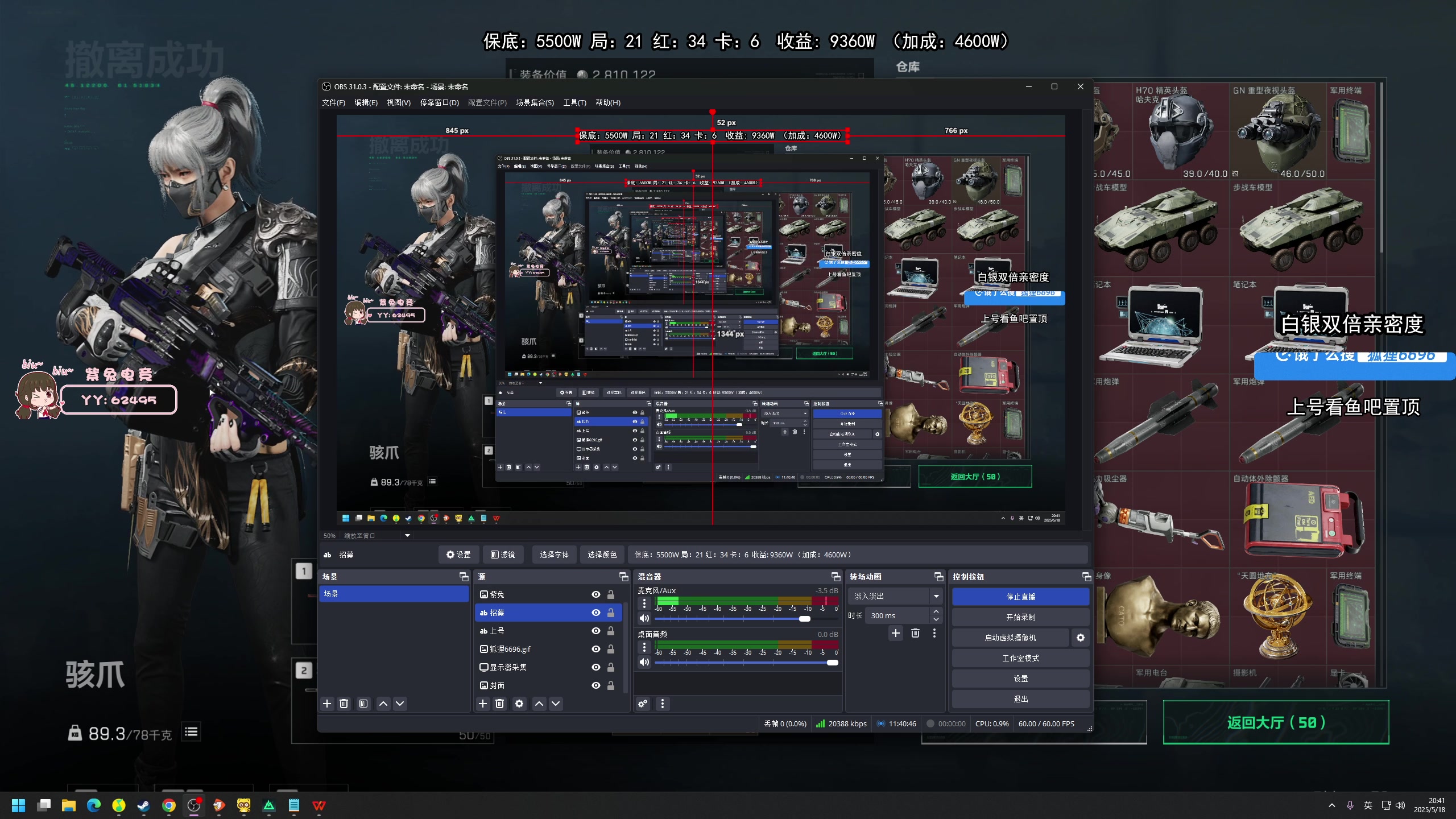Open 编辑(E) menu
Screen dimensions: 1456x819
coord(366,103)
